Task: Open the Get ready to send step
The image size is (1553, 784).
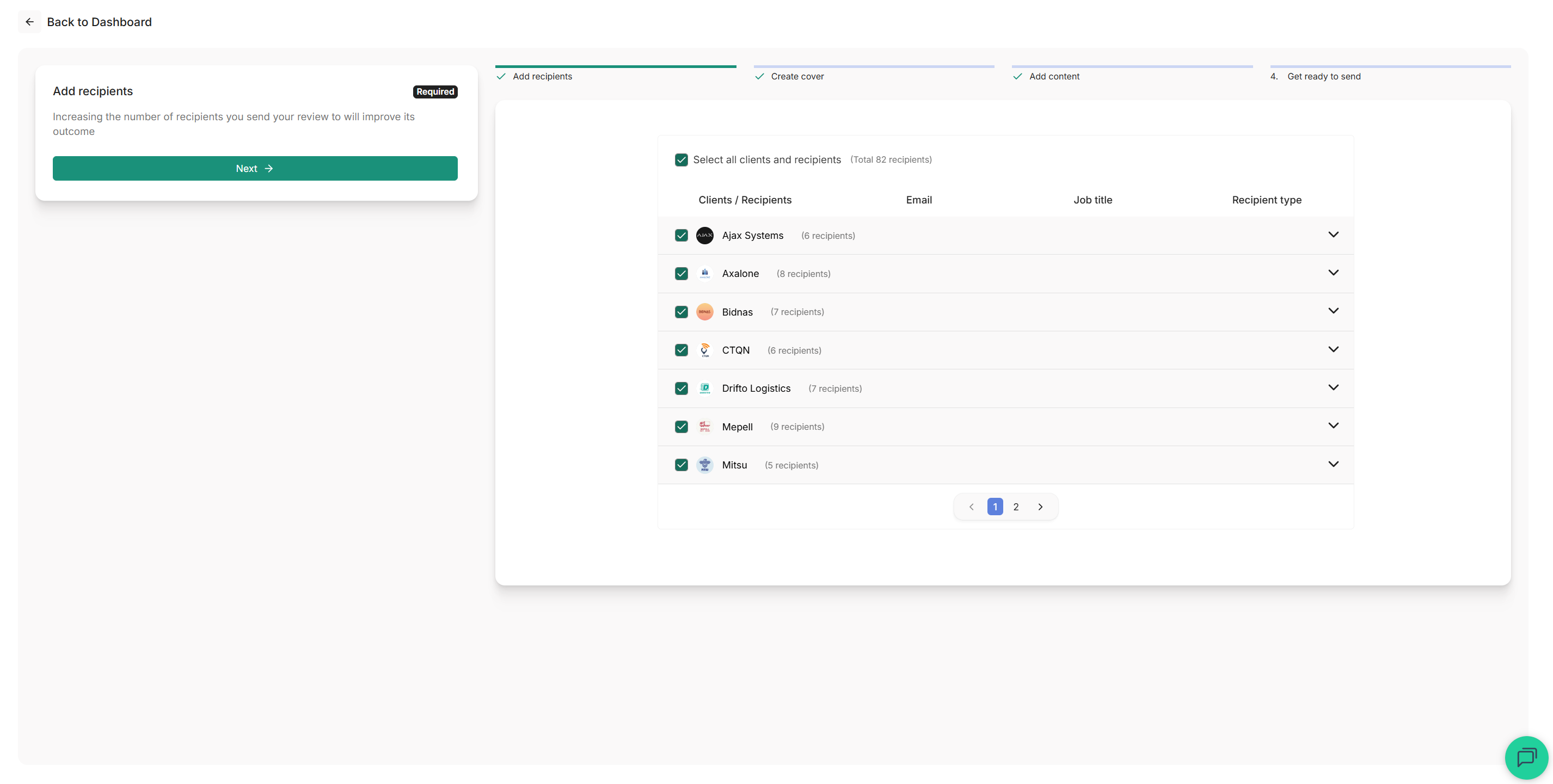Action: [1323, 77]
